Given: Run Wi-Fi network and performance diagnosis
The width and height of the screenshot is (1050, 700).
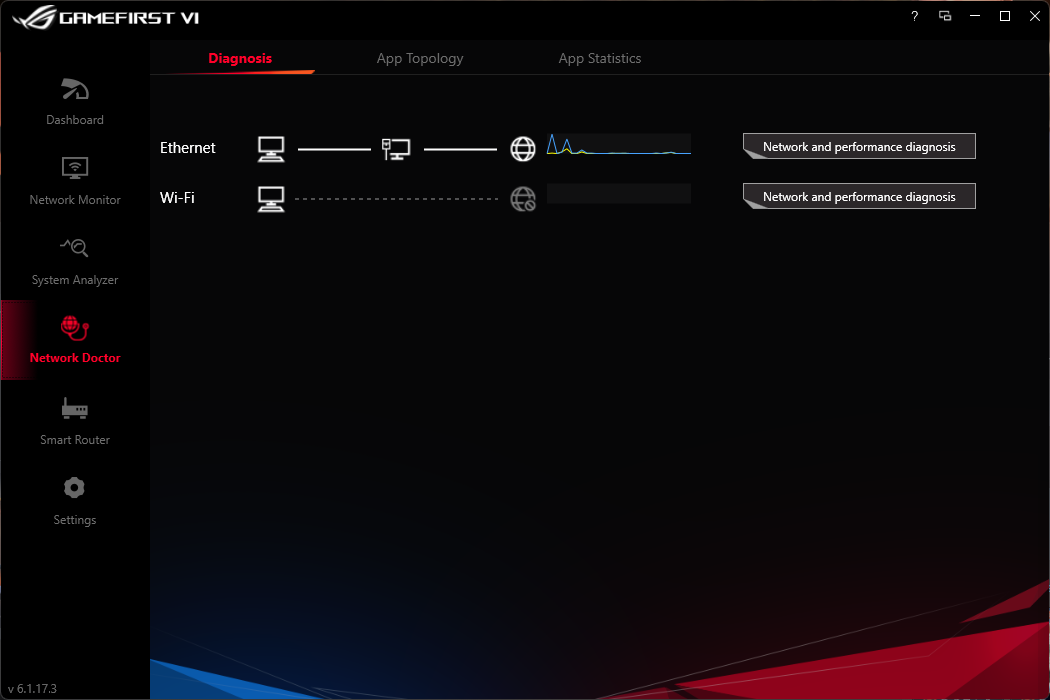Looking at the screenshot, I should click(859, 196).
